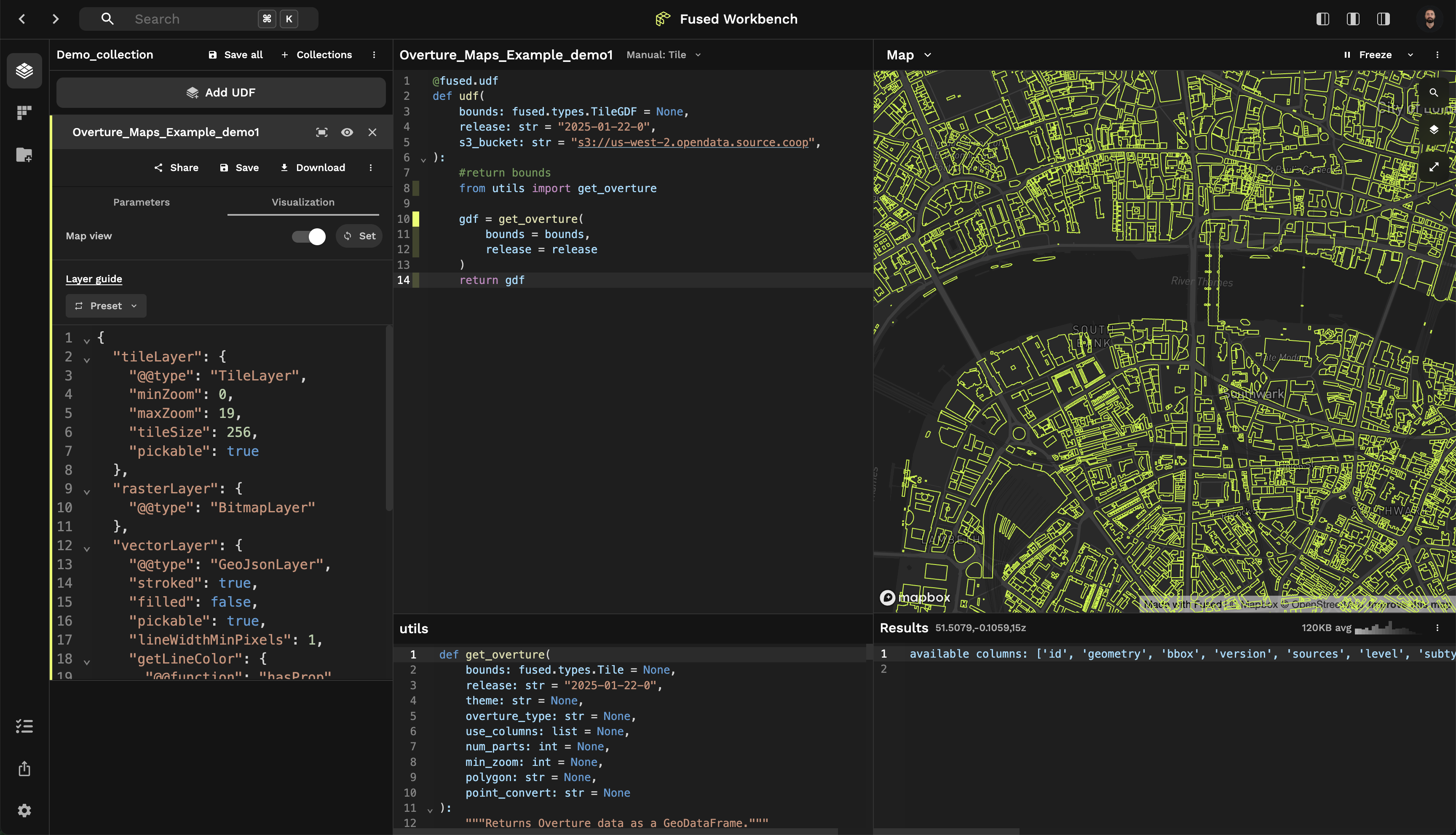
Task: Toggle the right panel layout icon
Action: pyautogui.click(x=1383, y=19)
